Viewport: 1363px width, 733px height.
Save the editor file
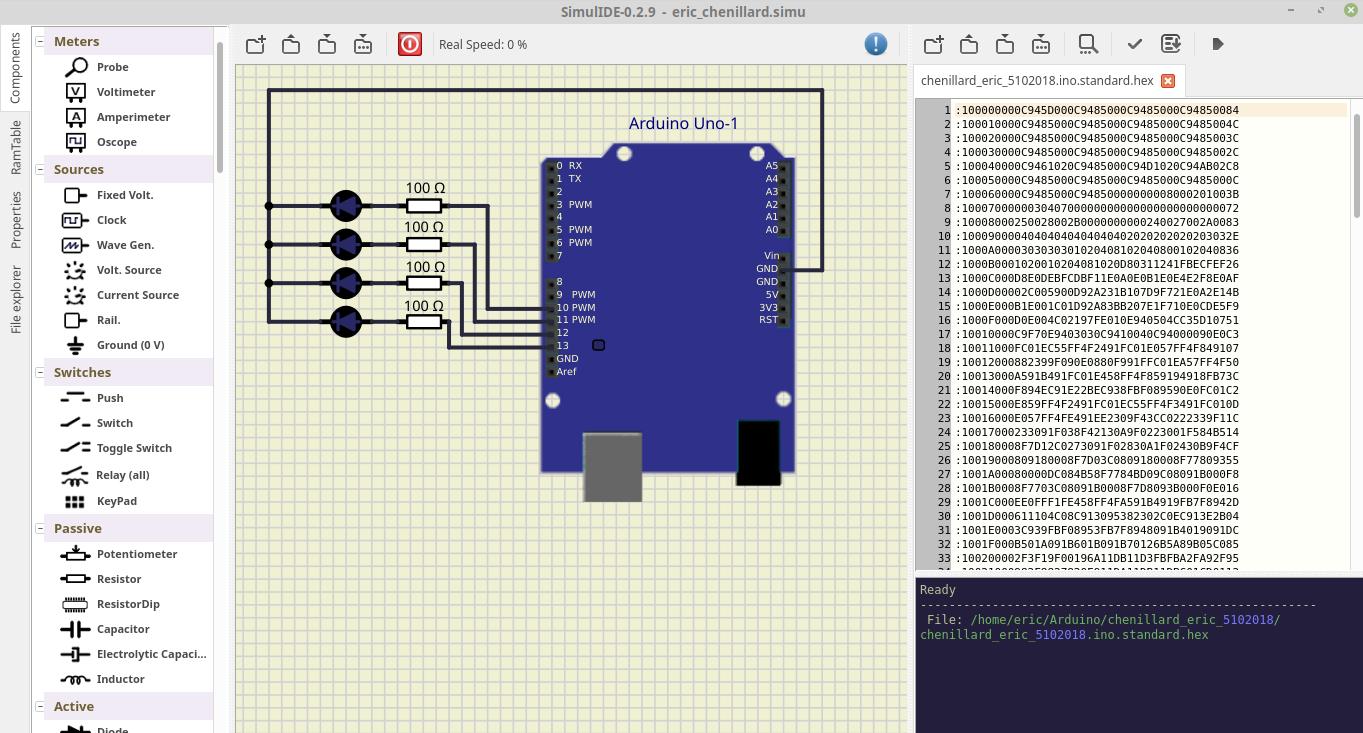pos(1005,44)
